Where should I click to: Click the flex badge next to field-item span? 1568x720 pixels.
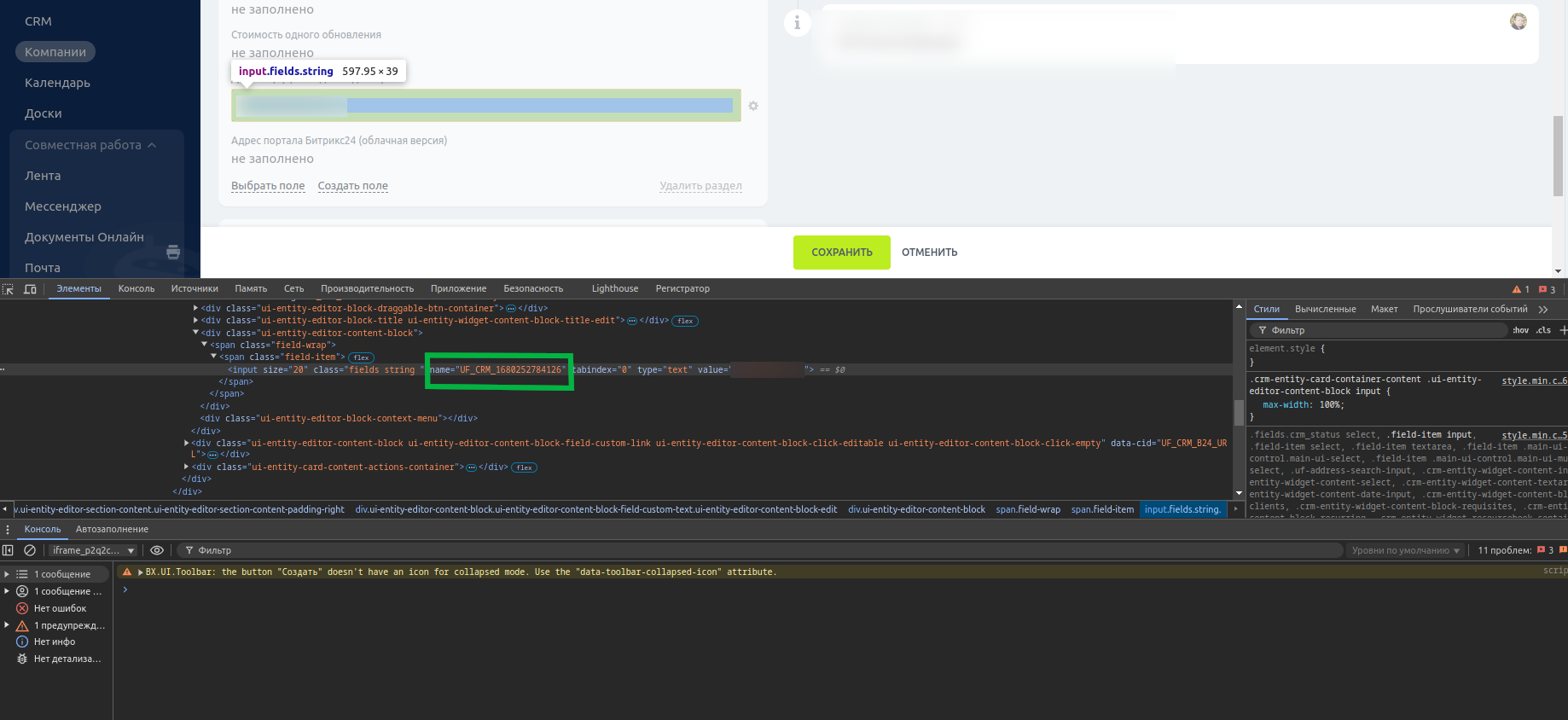(x=362, y=357)
